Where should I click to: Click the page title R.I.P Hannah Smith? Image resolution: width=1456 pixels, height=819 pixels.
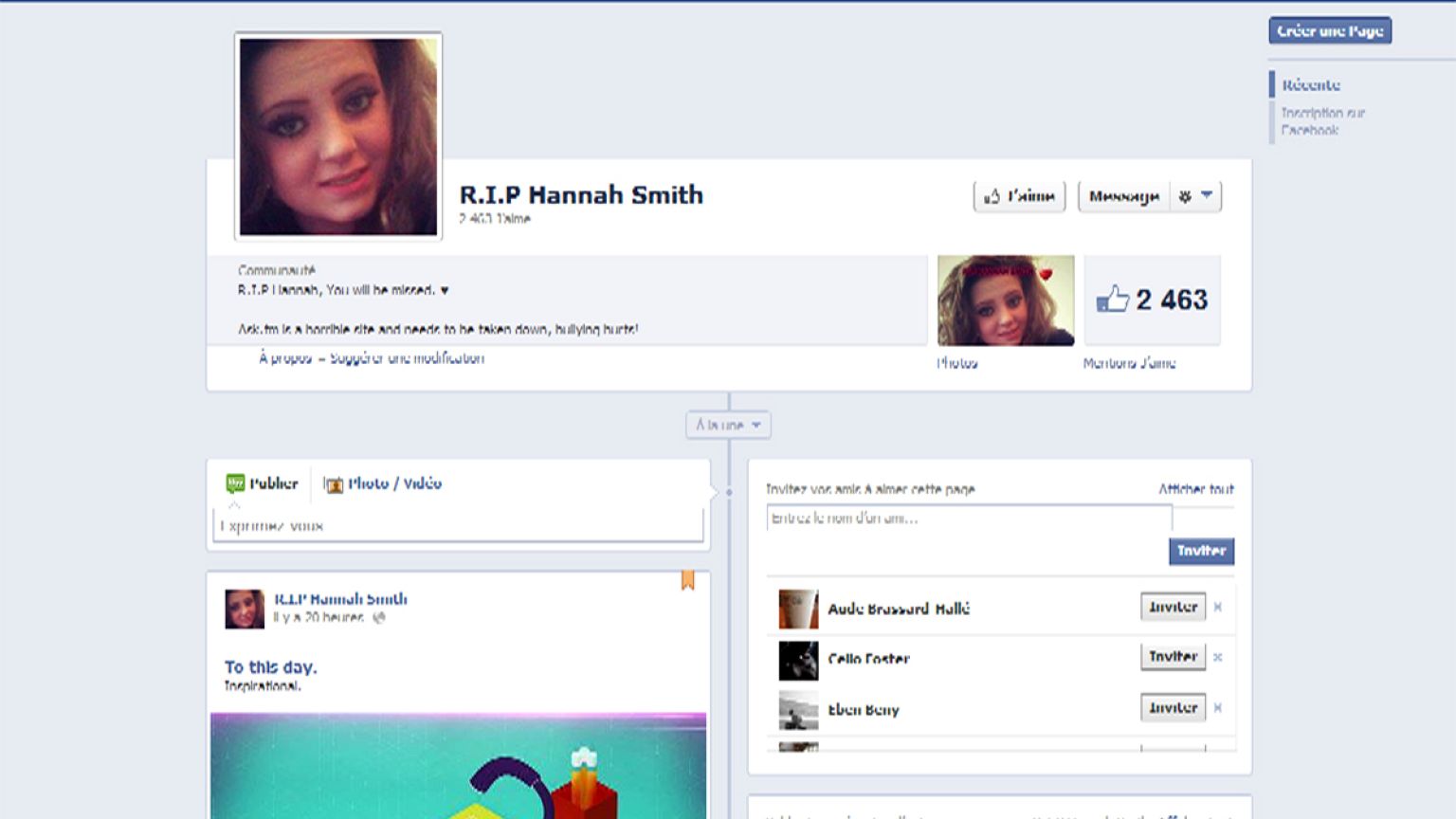point(581,194)
